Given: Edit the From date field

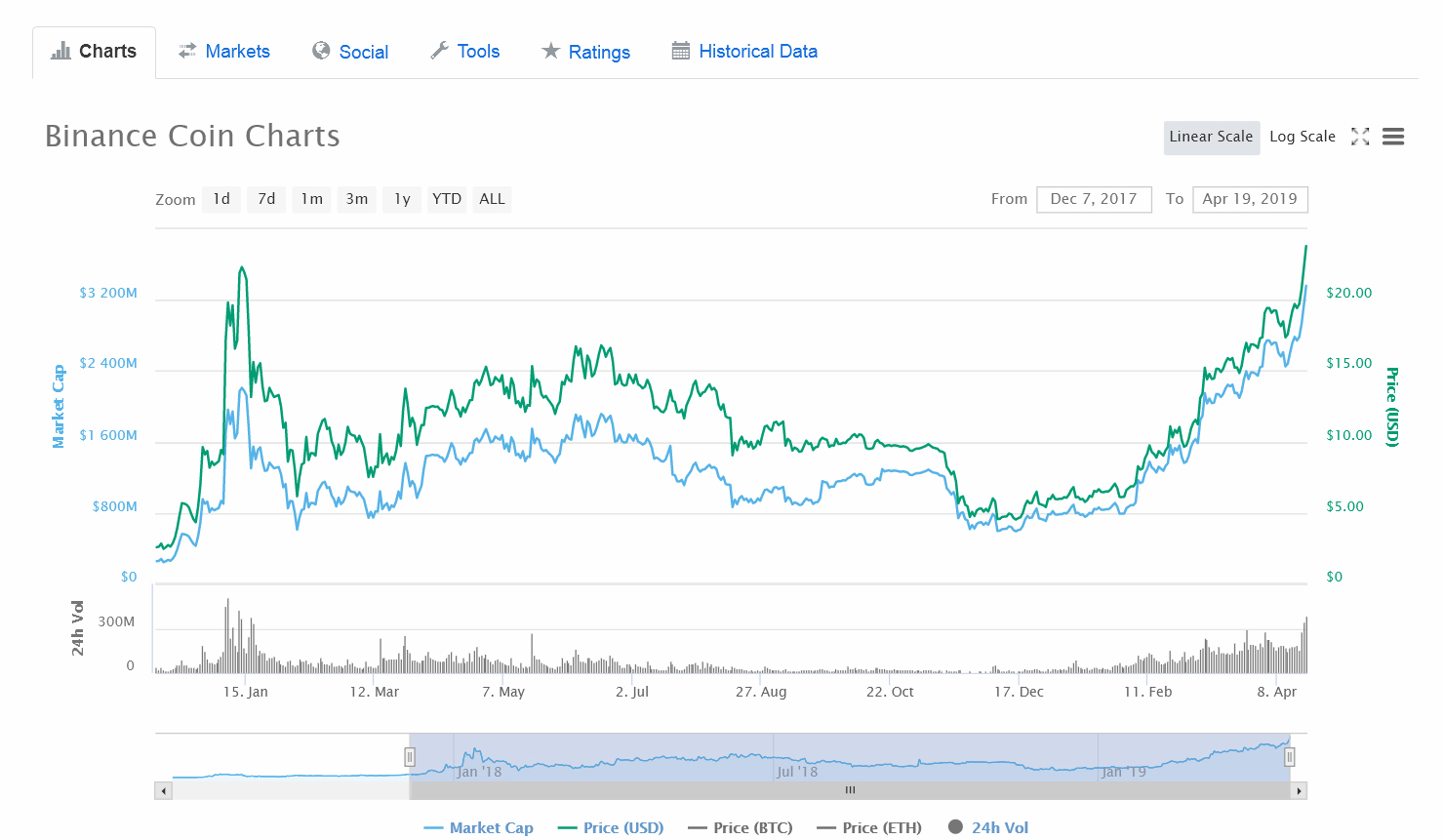Looking at the screenshot, I should coord(1094,199).
